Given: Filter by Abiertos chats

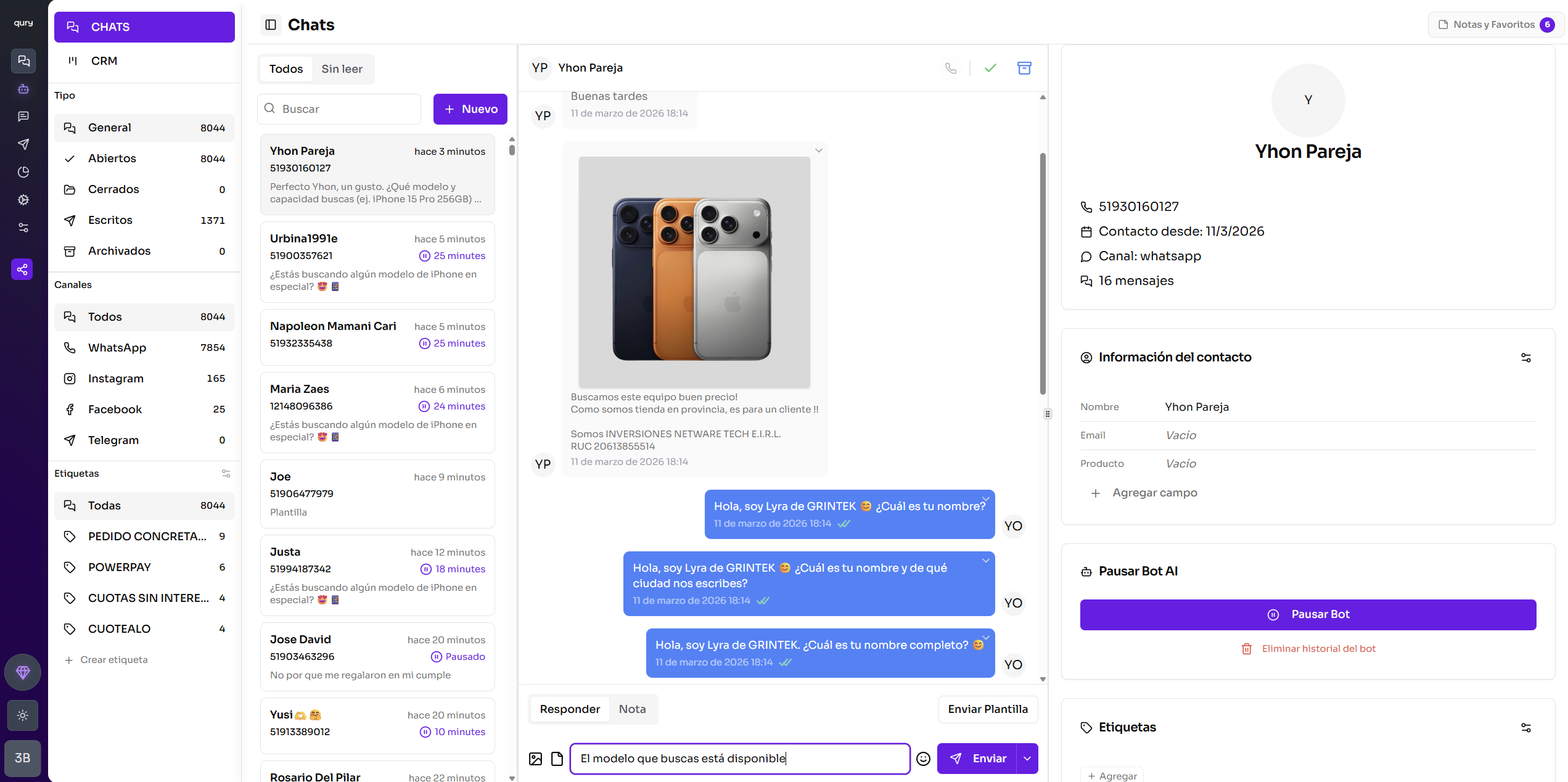Looking at the screenshot, I should [144, 158].
